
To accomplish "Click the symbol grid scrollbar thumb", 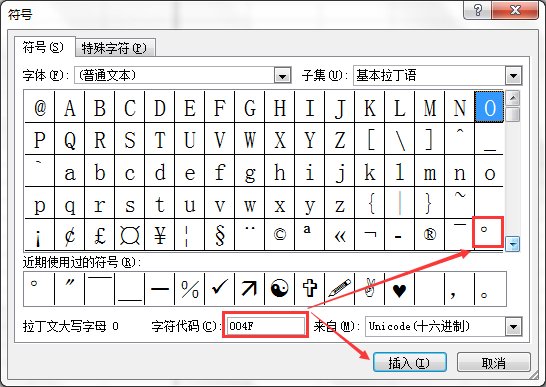I will [513, 114].
